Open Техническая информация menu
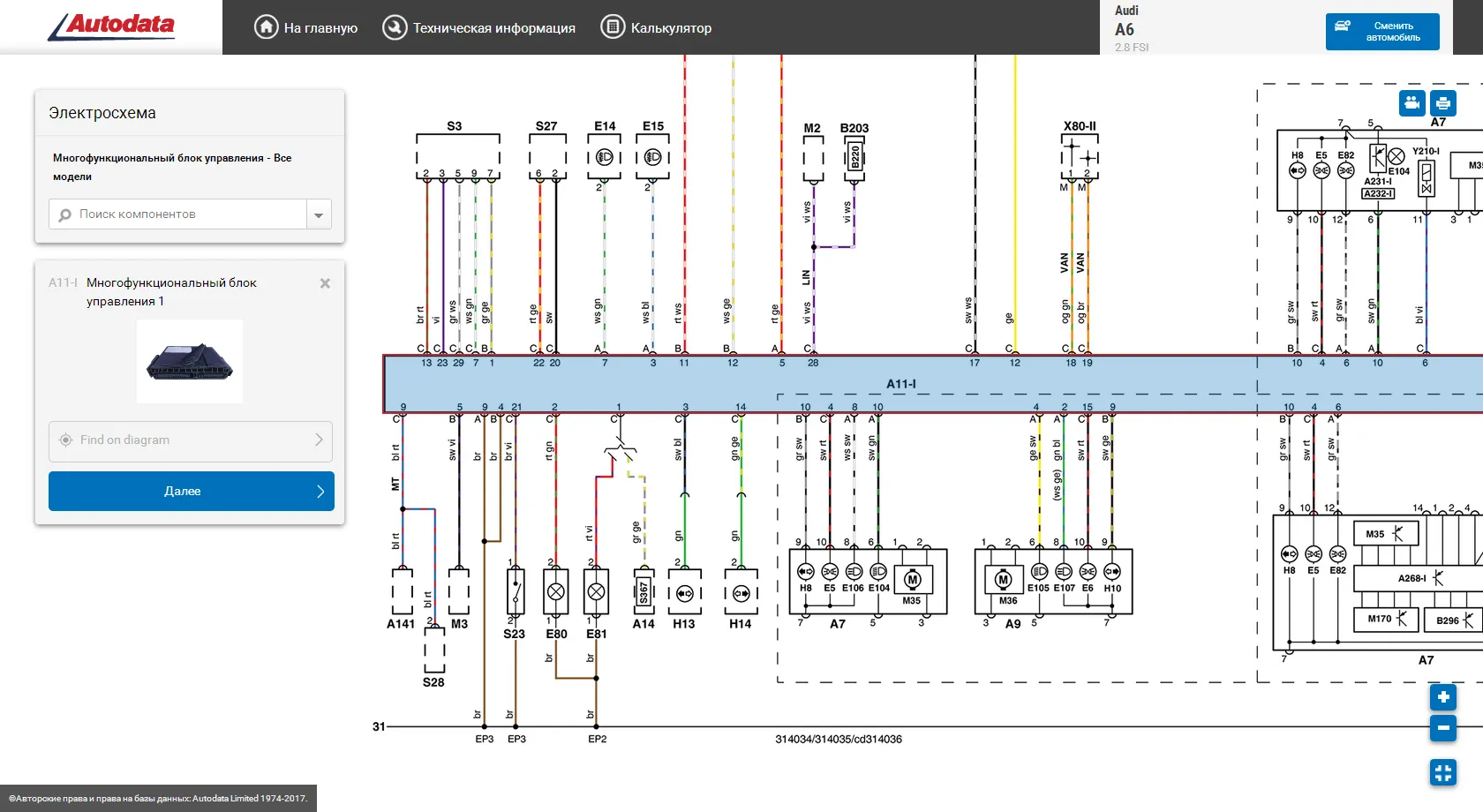 (x=478, y=27)
